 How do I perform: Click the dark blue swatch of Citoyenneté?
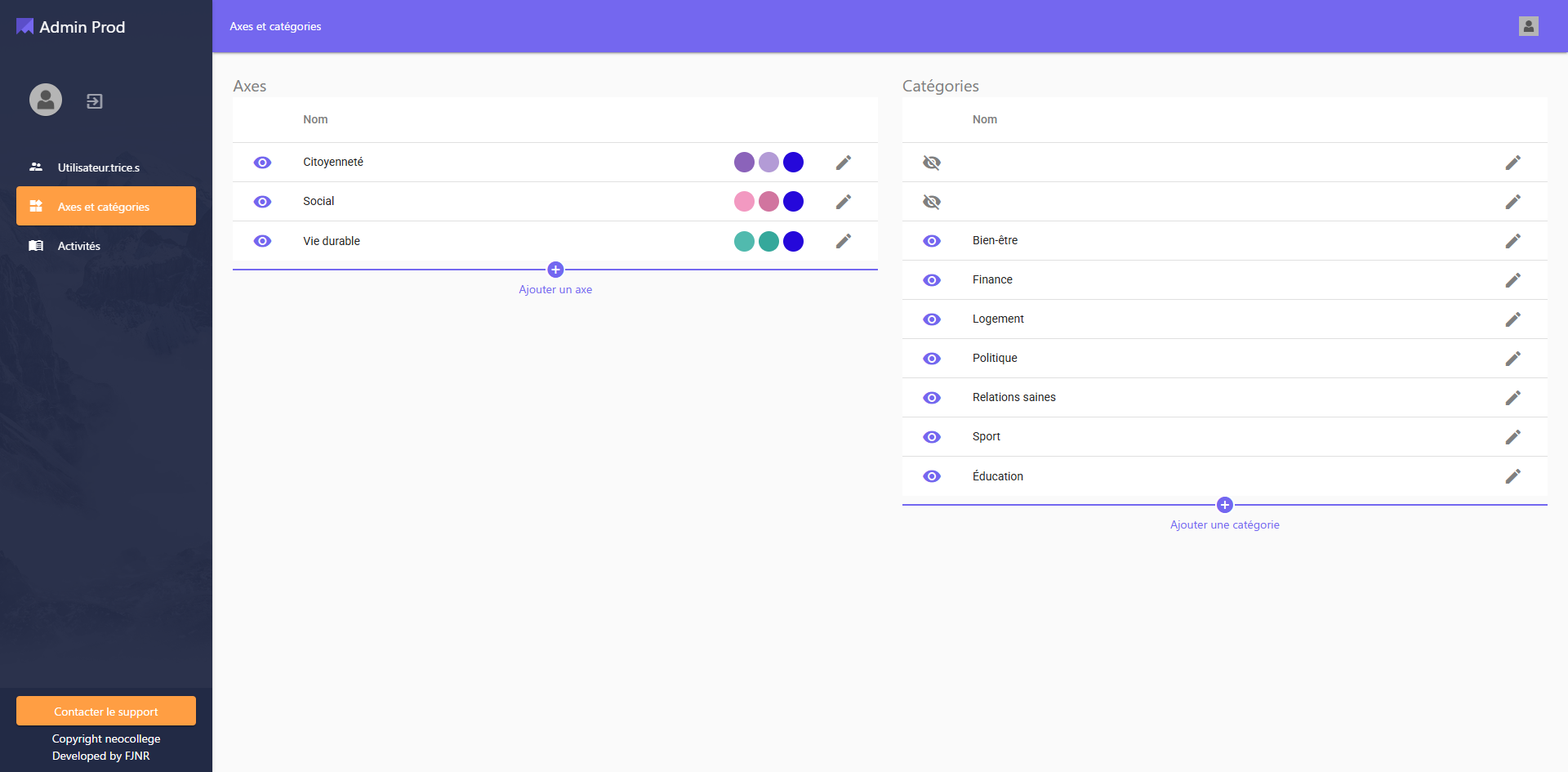pos(793,163)
